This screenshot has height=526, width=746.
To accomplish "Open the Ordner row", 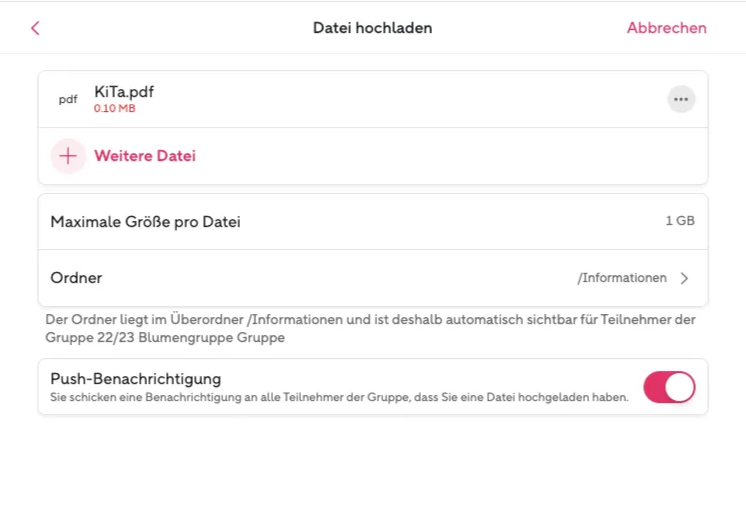I will [x=373, y=278].
